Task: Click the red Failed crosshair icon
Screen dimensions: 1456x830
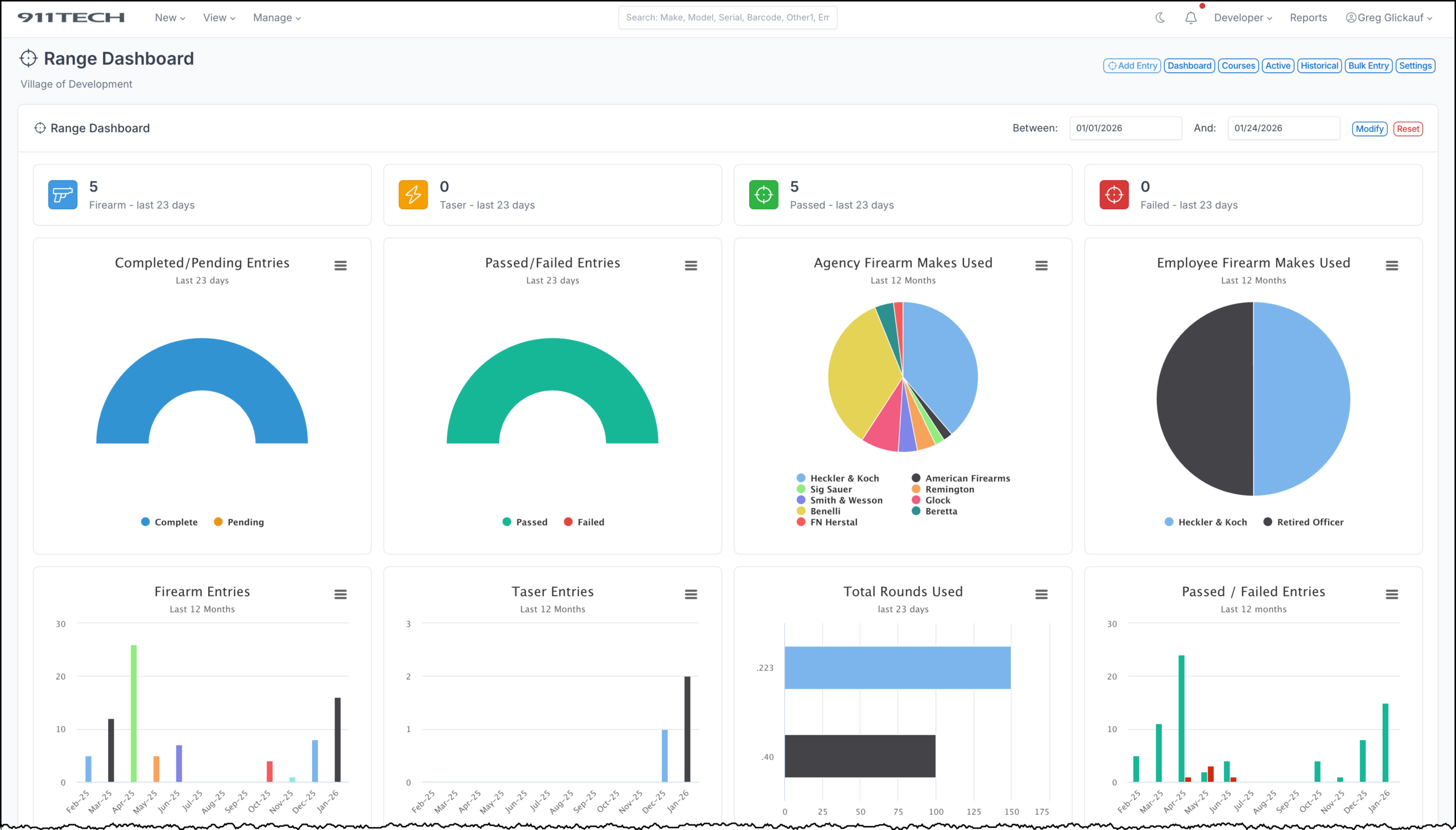Action: 1114,195
